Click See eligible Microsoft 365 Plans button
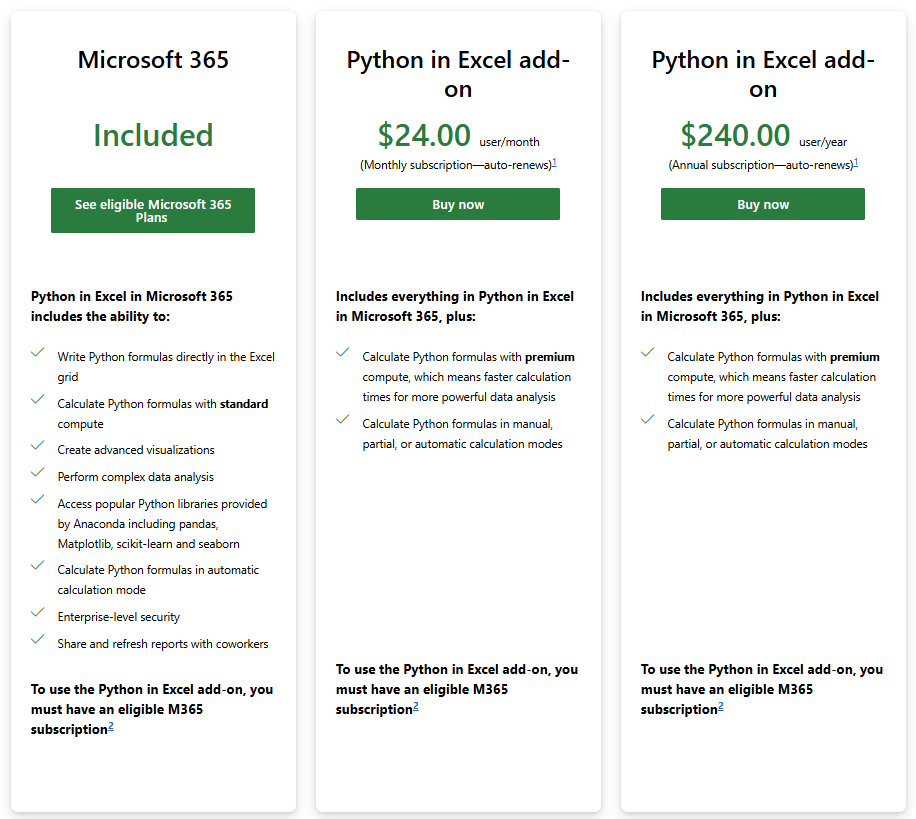This screenshot has width=916, height=819. click(152, 210)
